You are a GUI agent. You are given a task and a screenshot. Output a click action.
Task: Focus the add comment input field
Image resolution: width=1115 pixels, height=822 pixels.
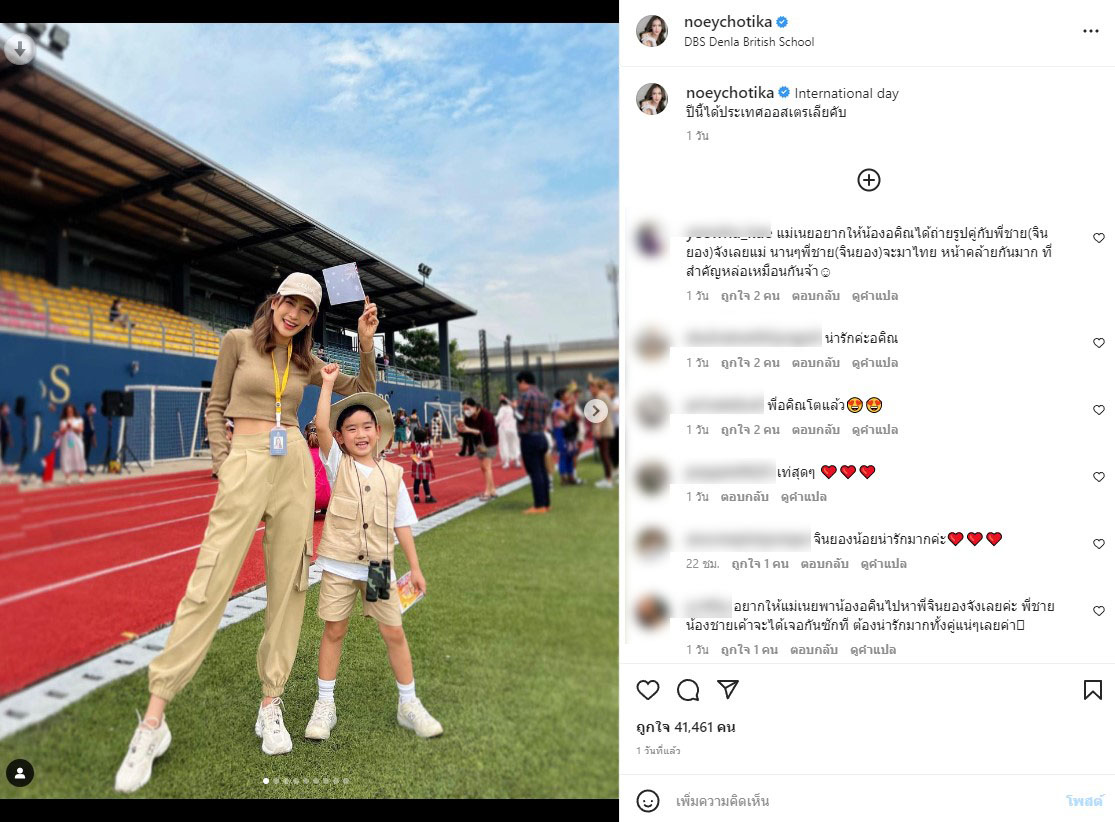tap(864, 801)
